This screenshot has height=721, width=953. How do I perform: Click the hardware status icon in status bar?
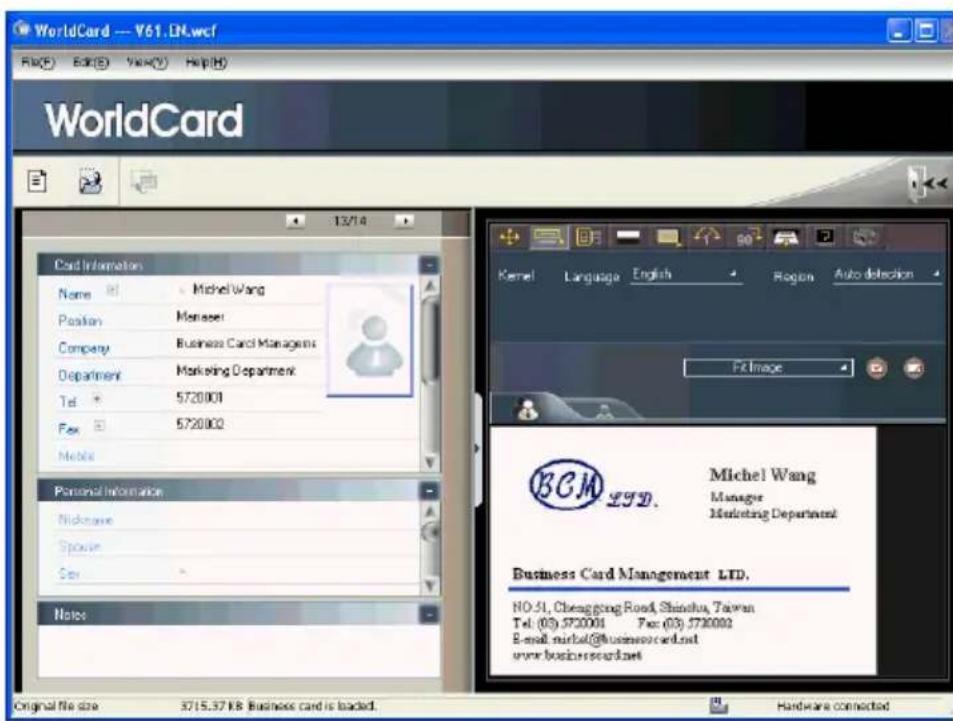click(718, 706)
